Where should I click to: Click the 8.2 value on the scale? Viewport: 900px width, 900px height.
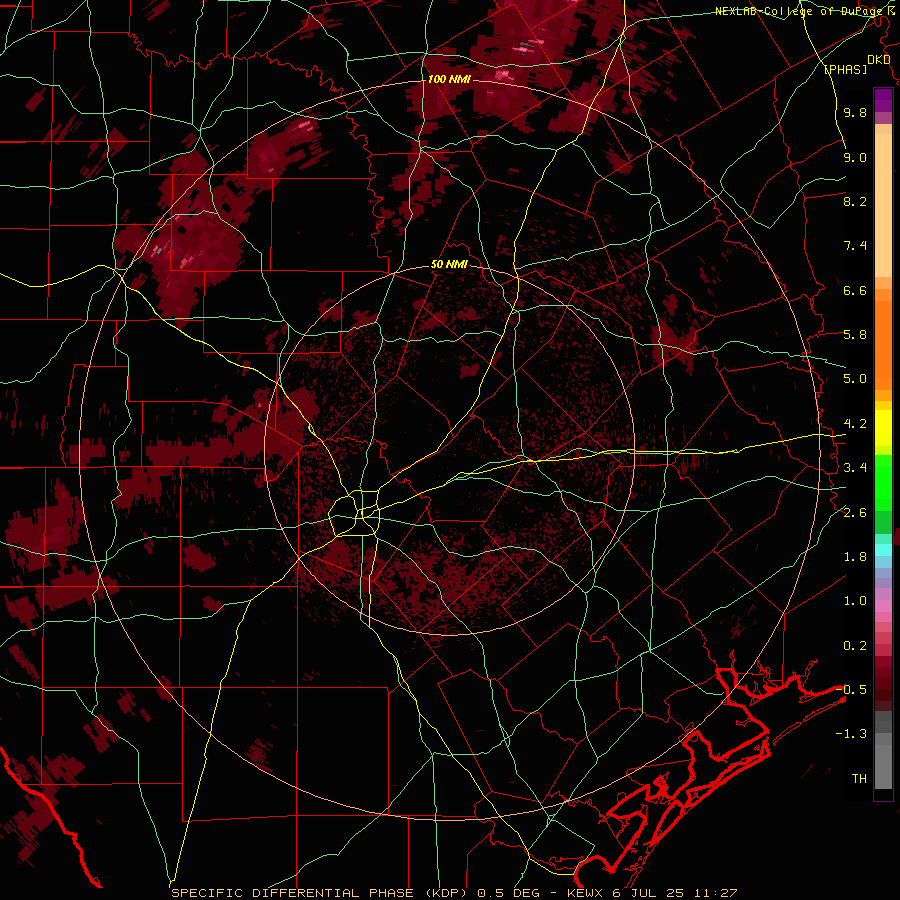[855, 202]
